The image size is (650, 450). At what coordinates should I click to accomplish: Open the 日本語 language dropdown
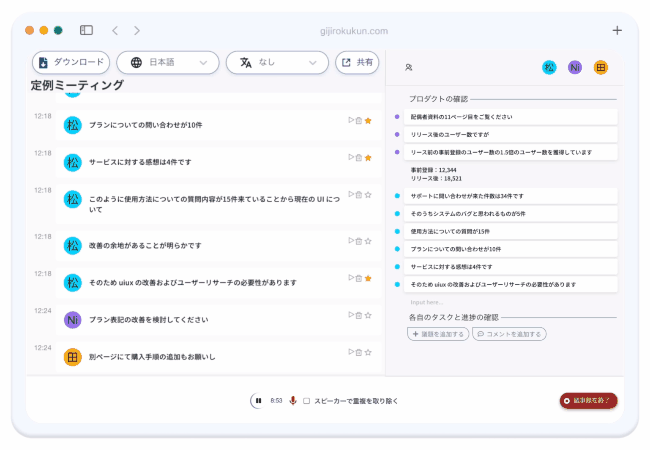167,62
